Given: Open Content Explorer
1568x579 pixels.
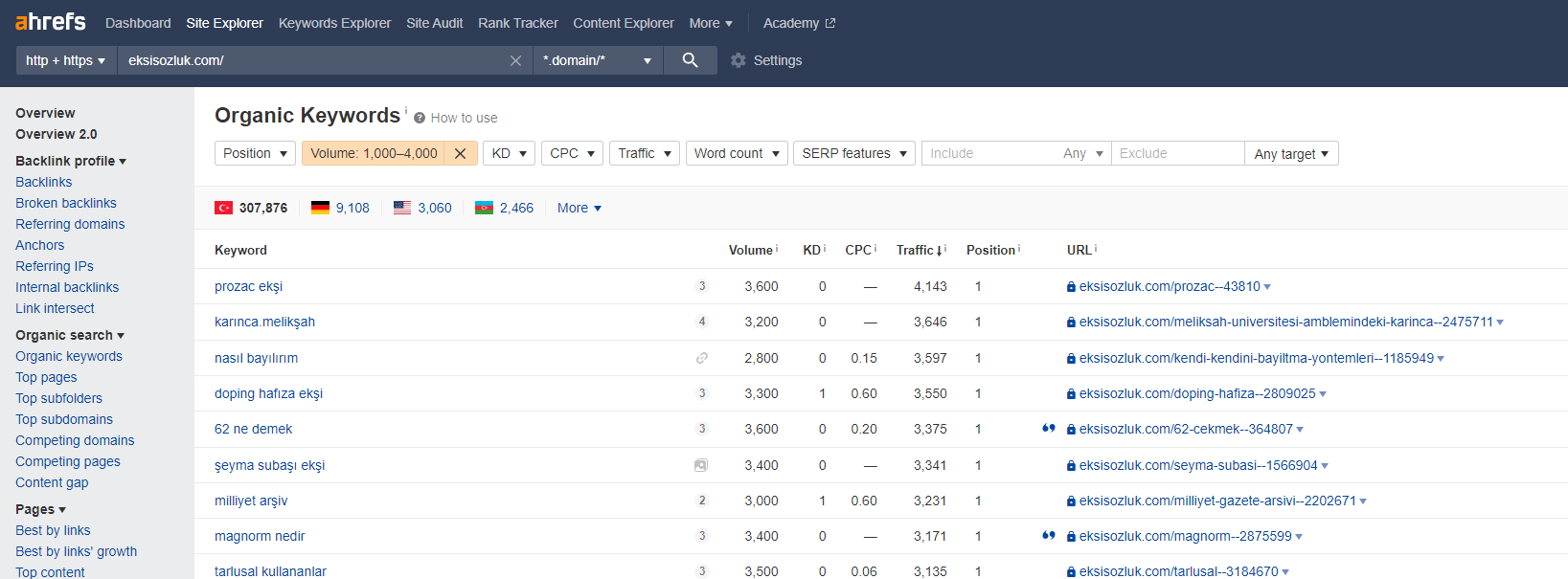Looking at the screenshot, I should (624, 23).
